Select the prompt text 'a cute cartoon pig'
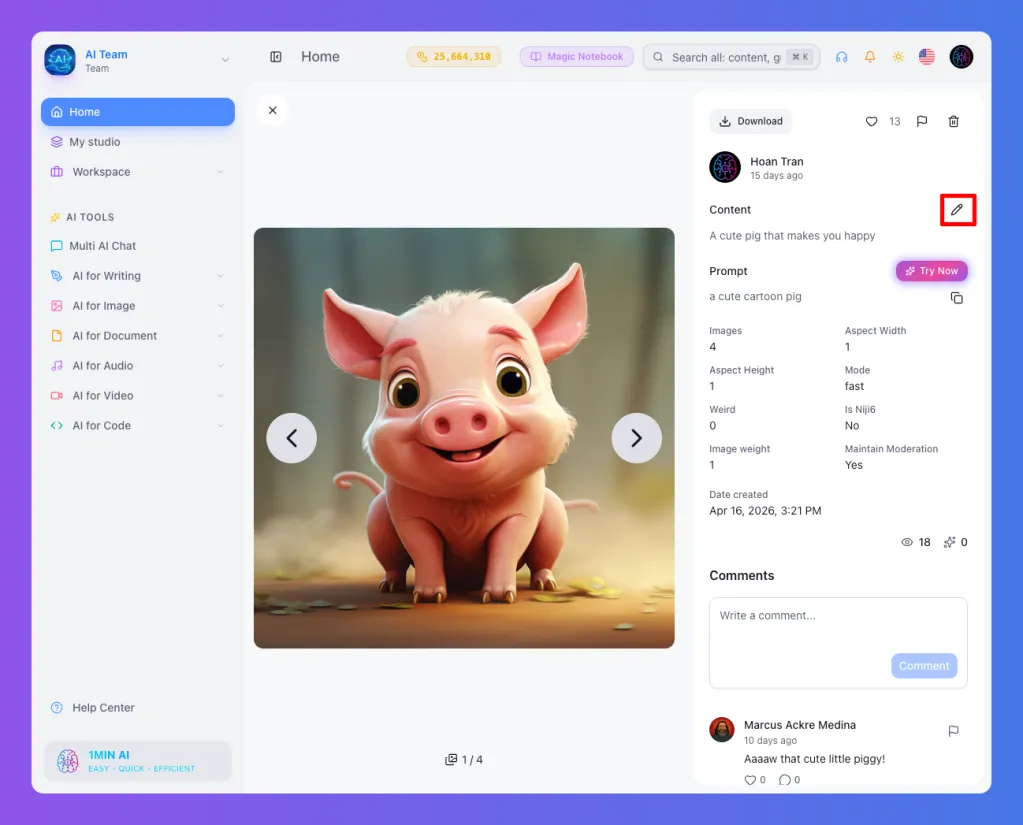Screen dimensions: 1023x825 755,296
